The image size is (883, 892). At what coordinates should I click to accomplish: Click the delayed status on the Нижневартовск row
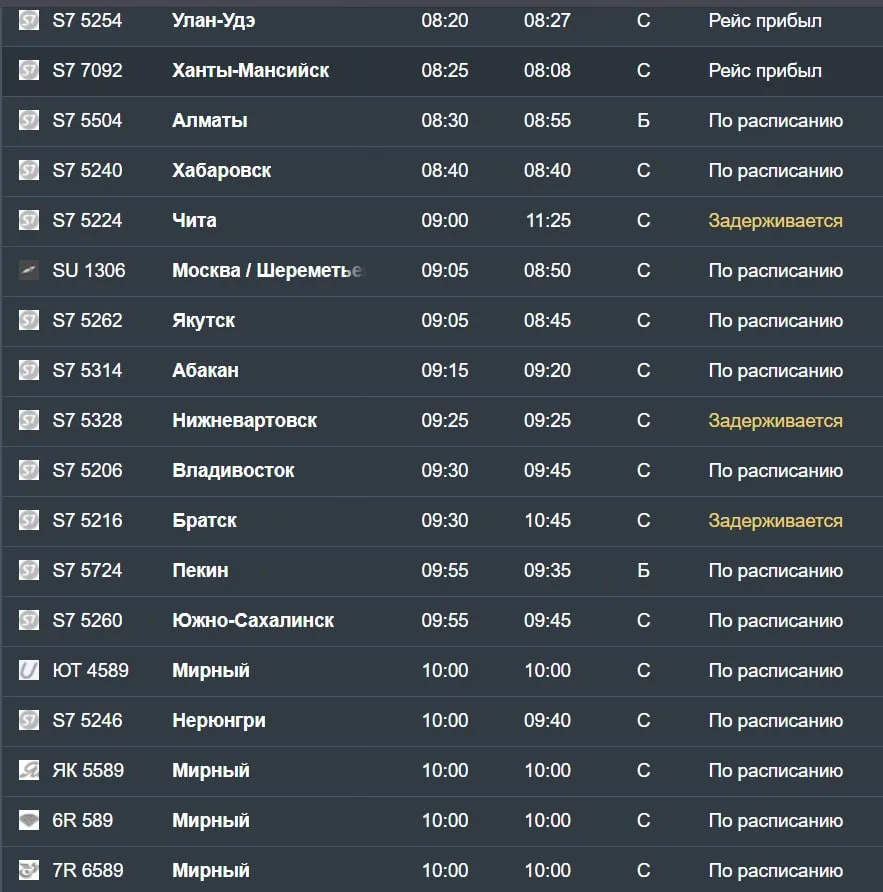(x=775, y=420)
